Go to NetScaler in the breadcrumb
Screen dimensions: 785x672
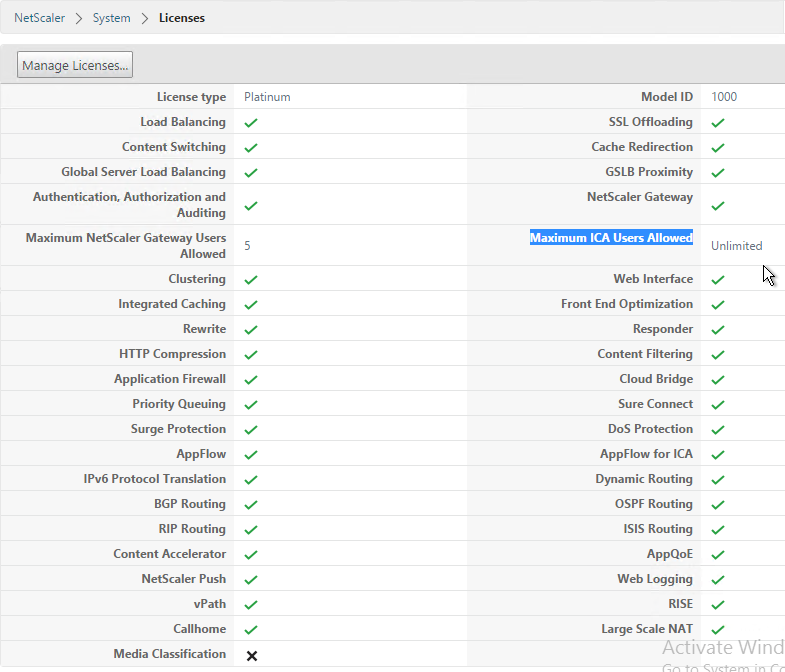click(x=40, y=18)
